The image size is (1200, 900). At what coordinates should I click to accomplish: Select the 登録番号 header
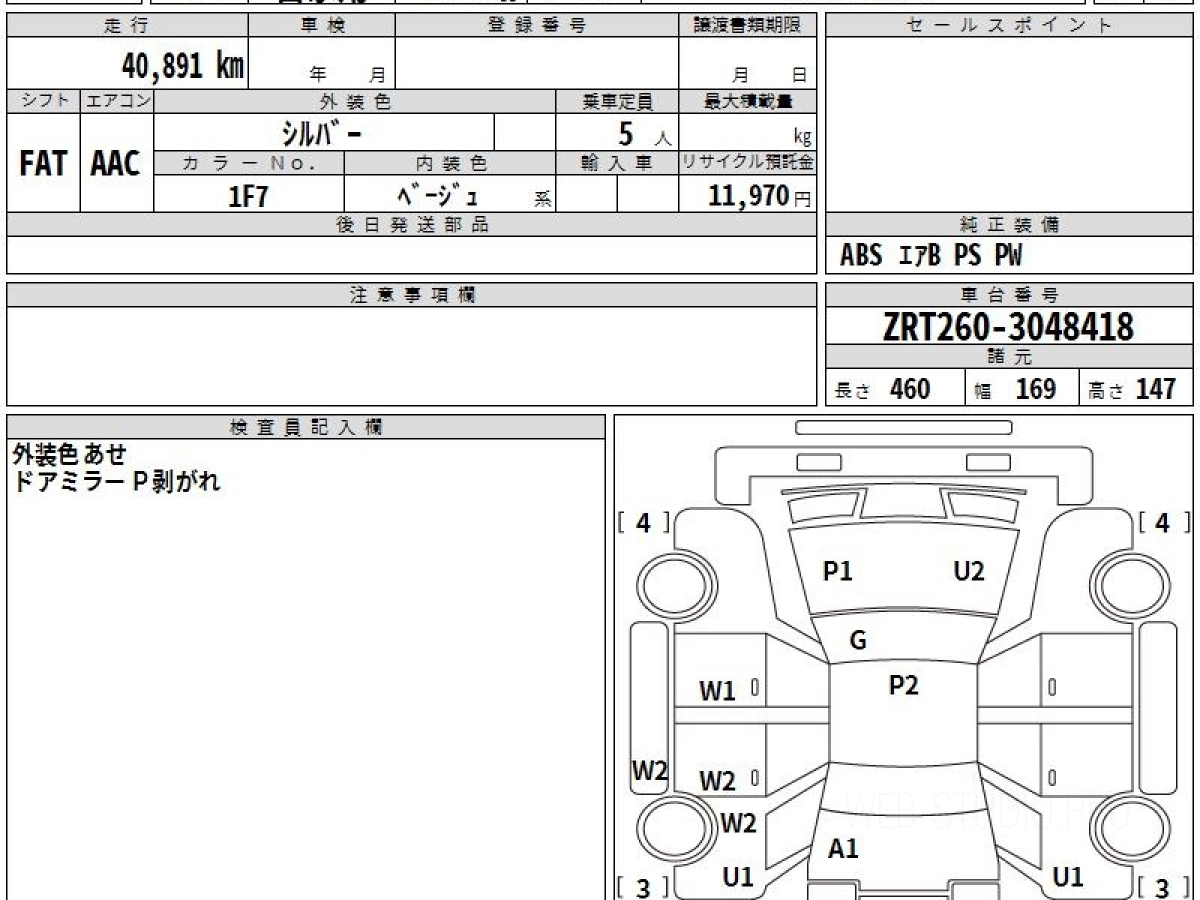pyautogui.click(x=537, y=26)
